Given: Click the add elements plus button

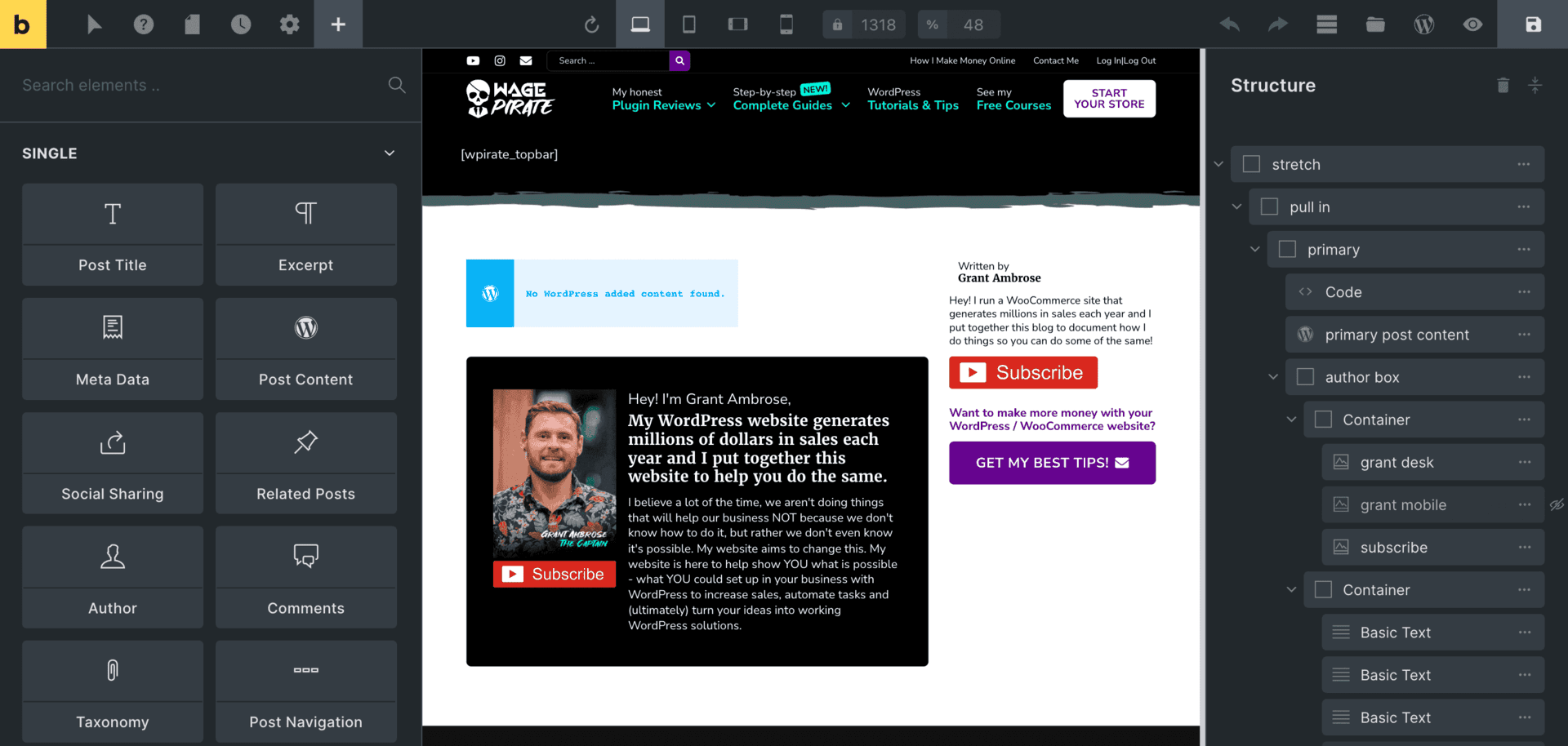Looking at the screenshot, I should point(338,24).
